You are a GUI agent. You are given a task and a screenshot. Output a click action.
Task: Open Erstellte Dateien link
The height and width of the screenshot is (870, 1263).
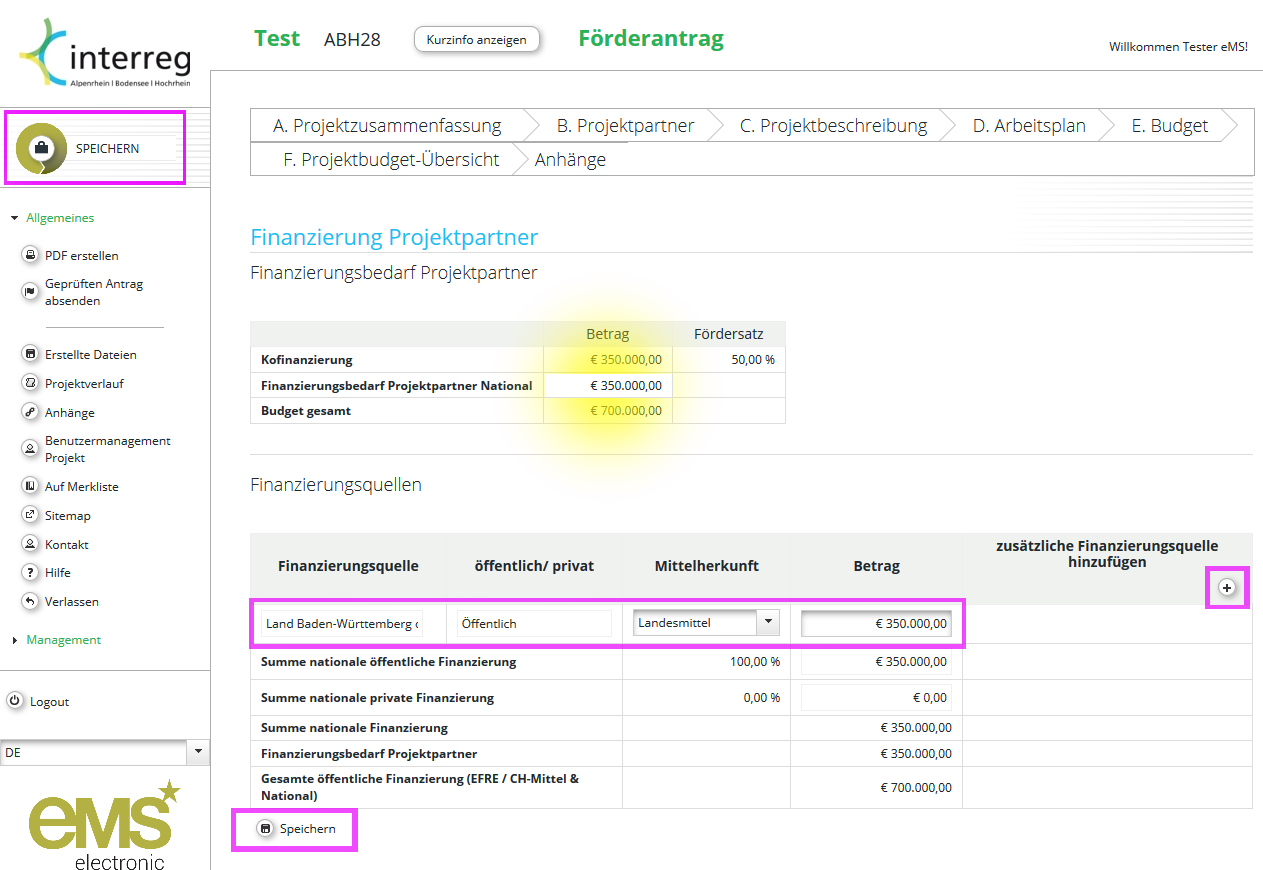(91, 354)
